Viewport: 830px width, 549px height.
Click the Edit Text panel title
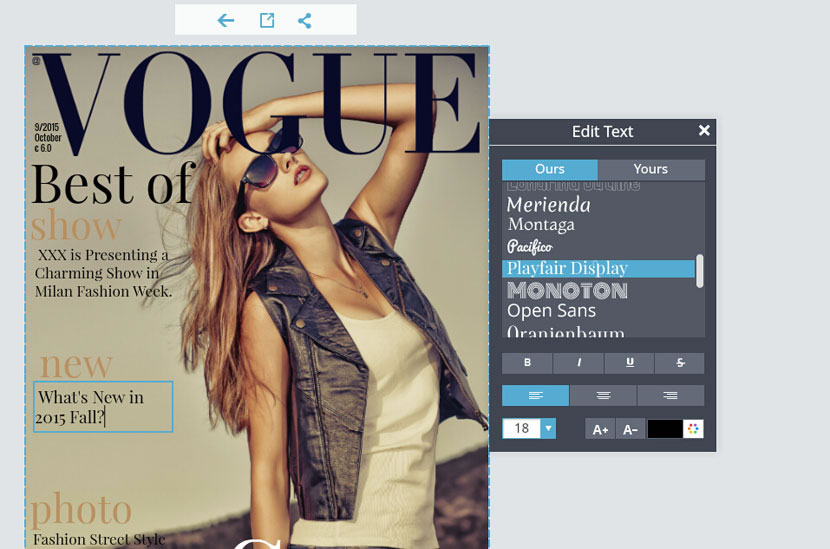pos(602,131)
